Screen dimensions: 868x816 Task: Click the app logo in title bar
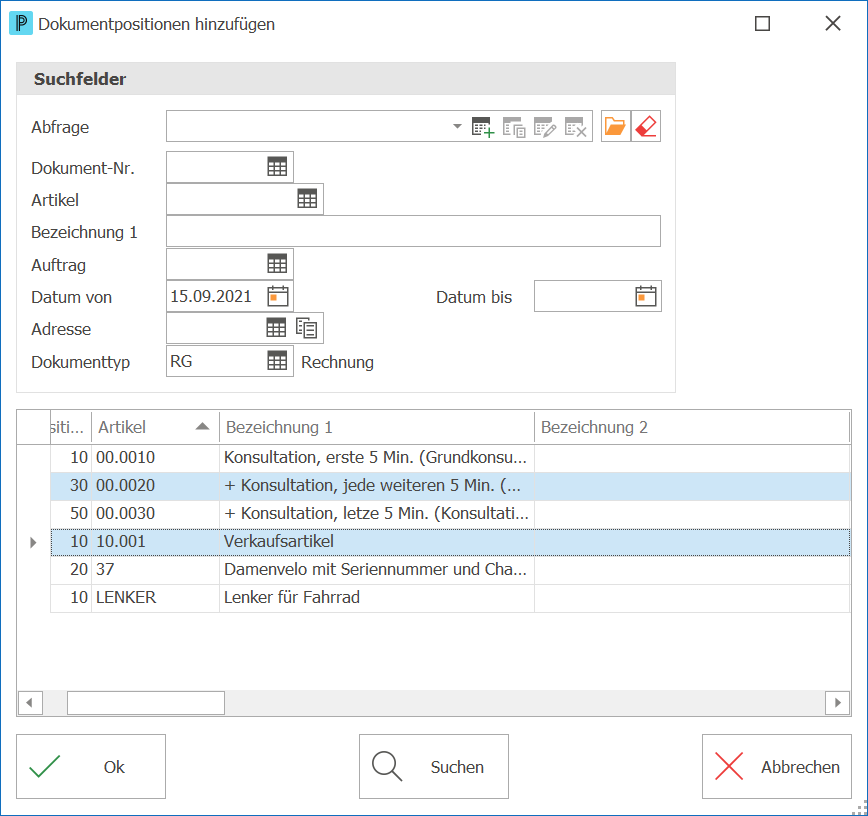tap(21, 23)
